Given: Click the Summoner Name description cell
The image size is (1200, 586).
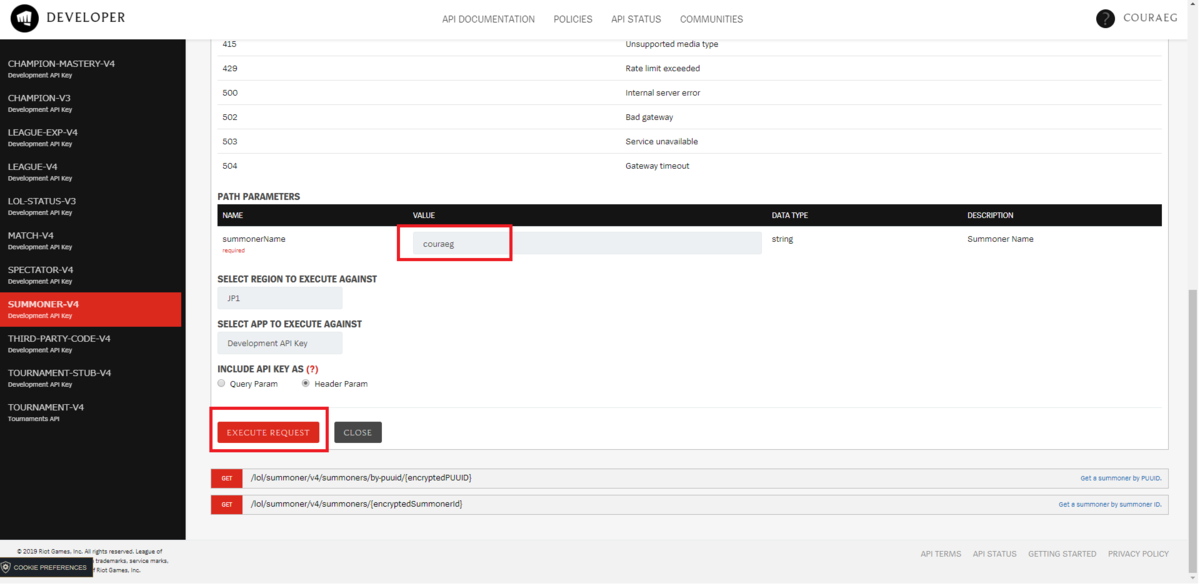Looking at the screenshot, I should click(1000, 239).
